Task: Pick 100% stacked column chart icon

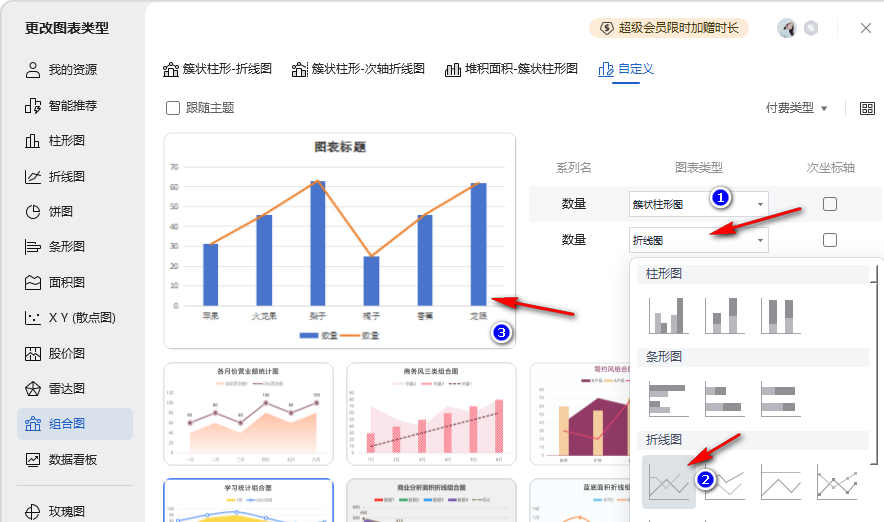Action: tap(781, 316)
